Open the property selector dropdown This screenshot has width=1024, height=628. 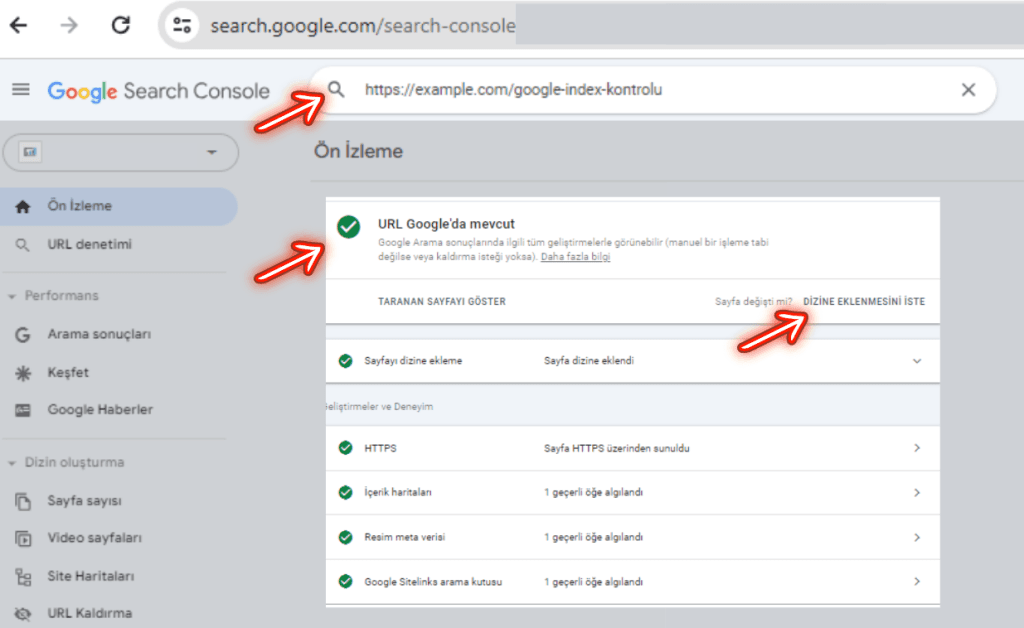(121, 153)
